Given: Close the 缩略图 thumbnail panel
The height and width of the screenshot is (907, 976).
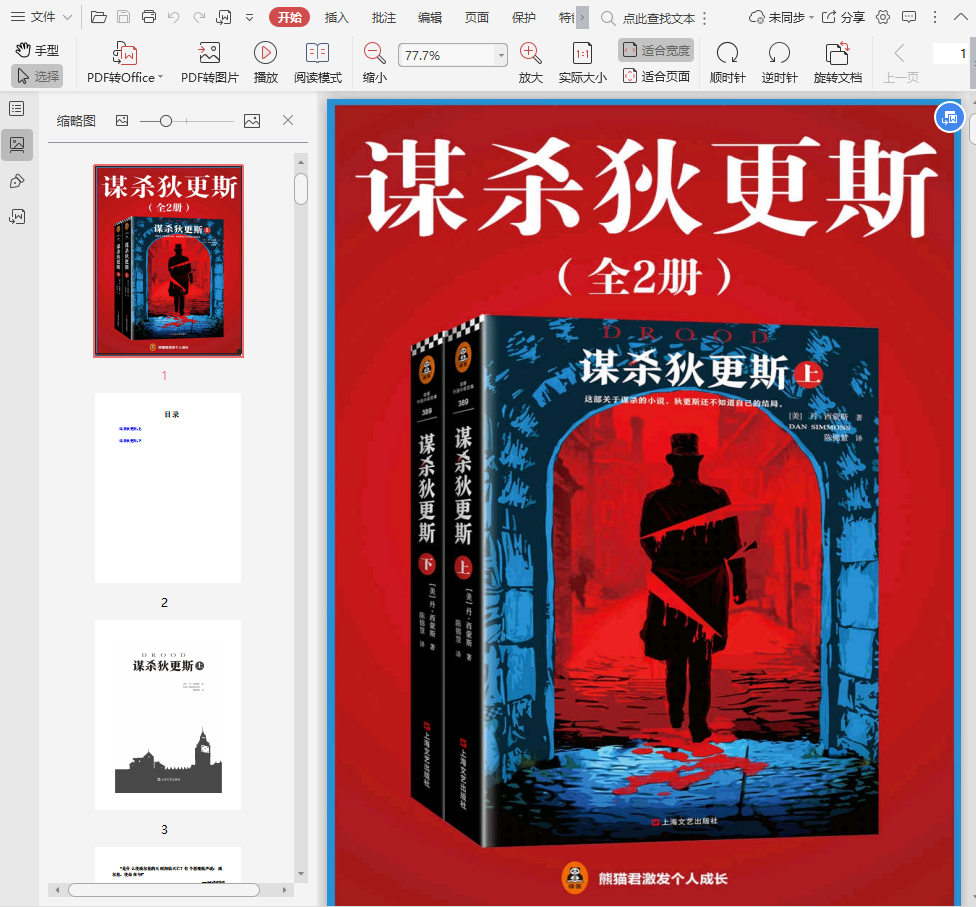Looking at the screenshot, I should (x=288, y=120).
